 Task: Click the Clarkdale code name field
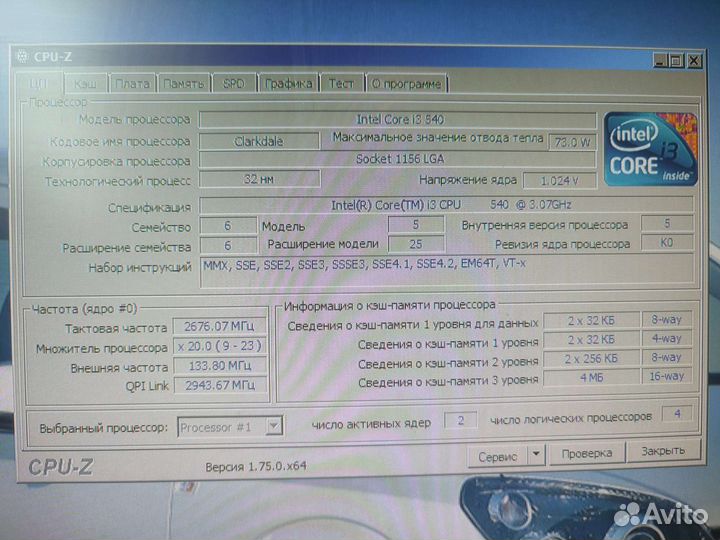coord(259,141)
